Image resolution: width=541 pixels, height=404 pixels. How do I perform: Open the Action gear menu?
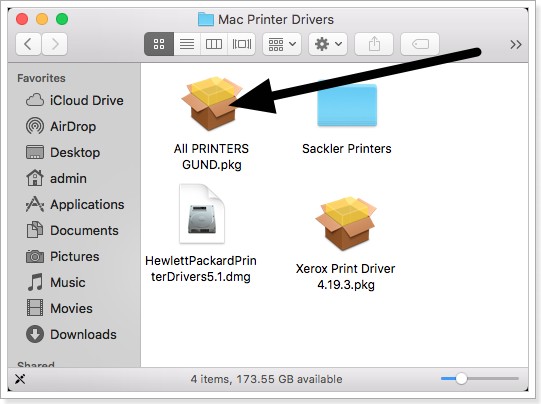coord(328,44)
